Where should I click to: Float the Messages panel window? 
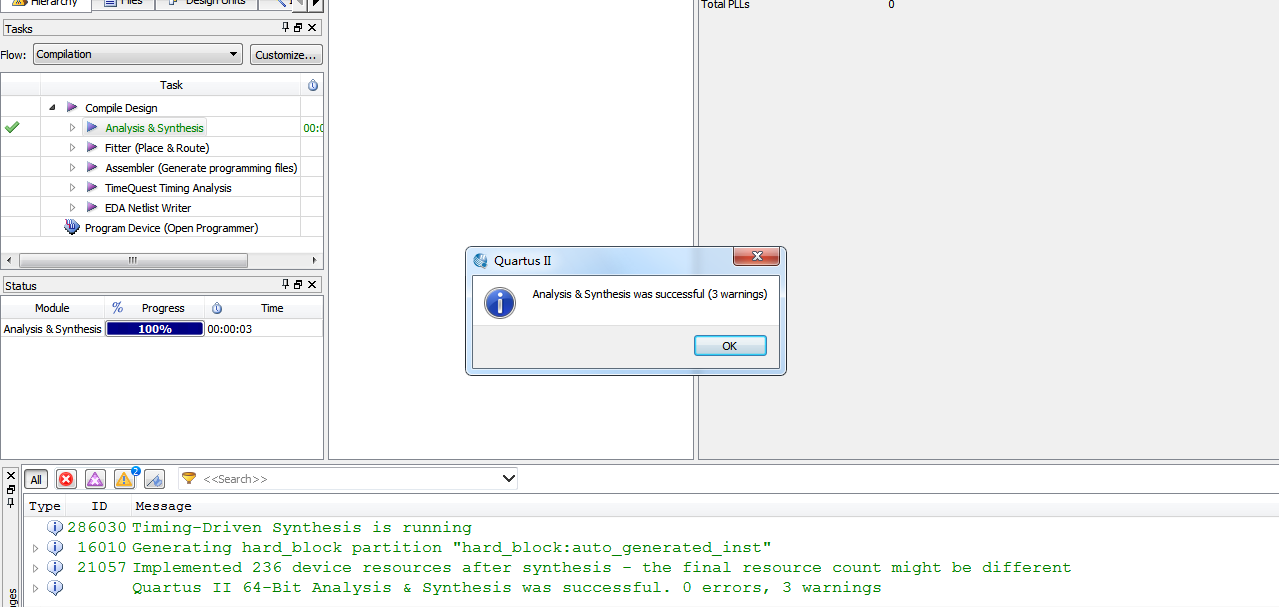pos(11,489)
